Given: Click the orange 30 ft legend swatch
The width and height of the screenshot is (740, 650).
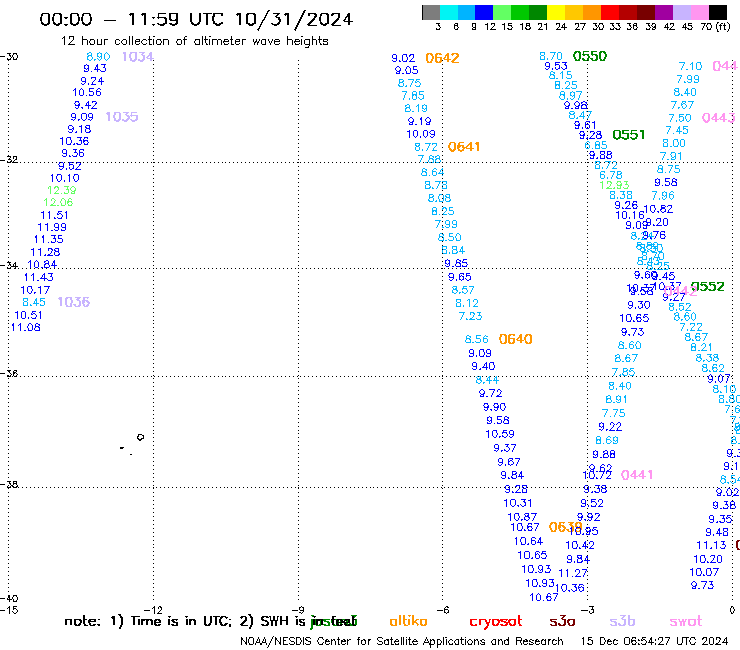Looking at the screenshot, I should click(x=592, y=13).
